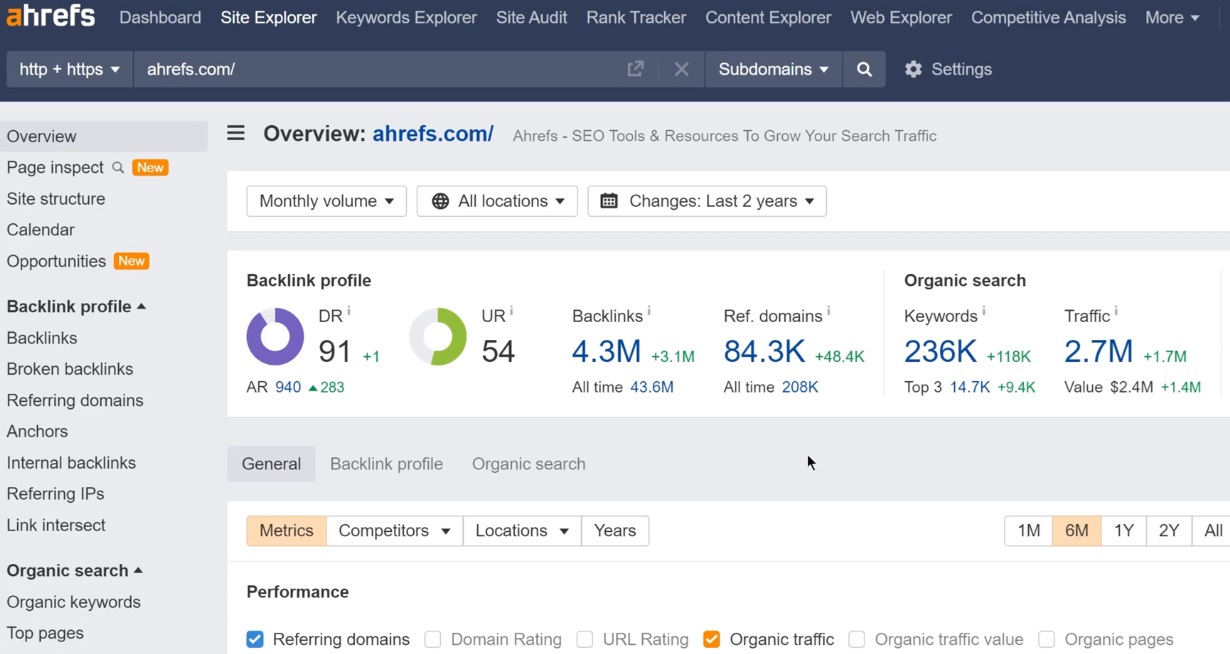Screen dimensions: 1230x654
Task: Collapse the Organic search sidebar section
Action: click(75, 570)
